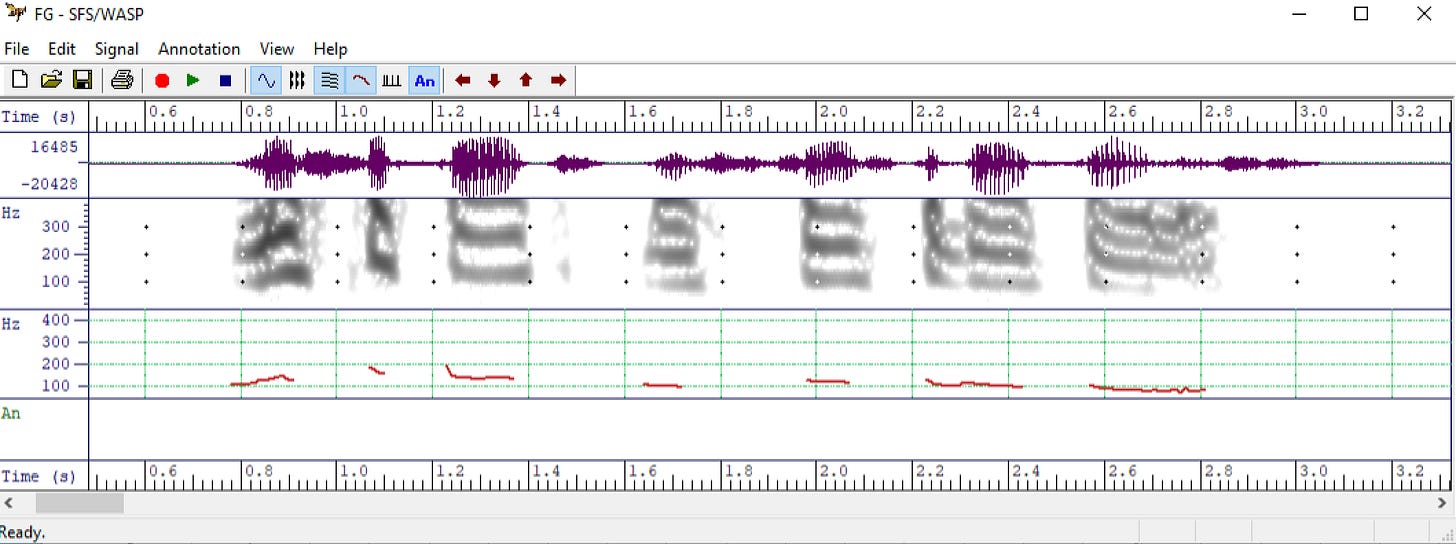This screenshot has width=1456, height=544.
Task: Click the horizontal scrollbar thumb
Action: click(80, 503)
